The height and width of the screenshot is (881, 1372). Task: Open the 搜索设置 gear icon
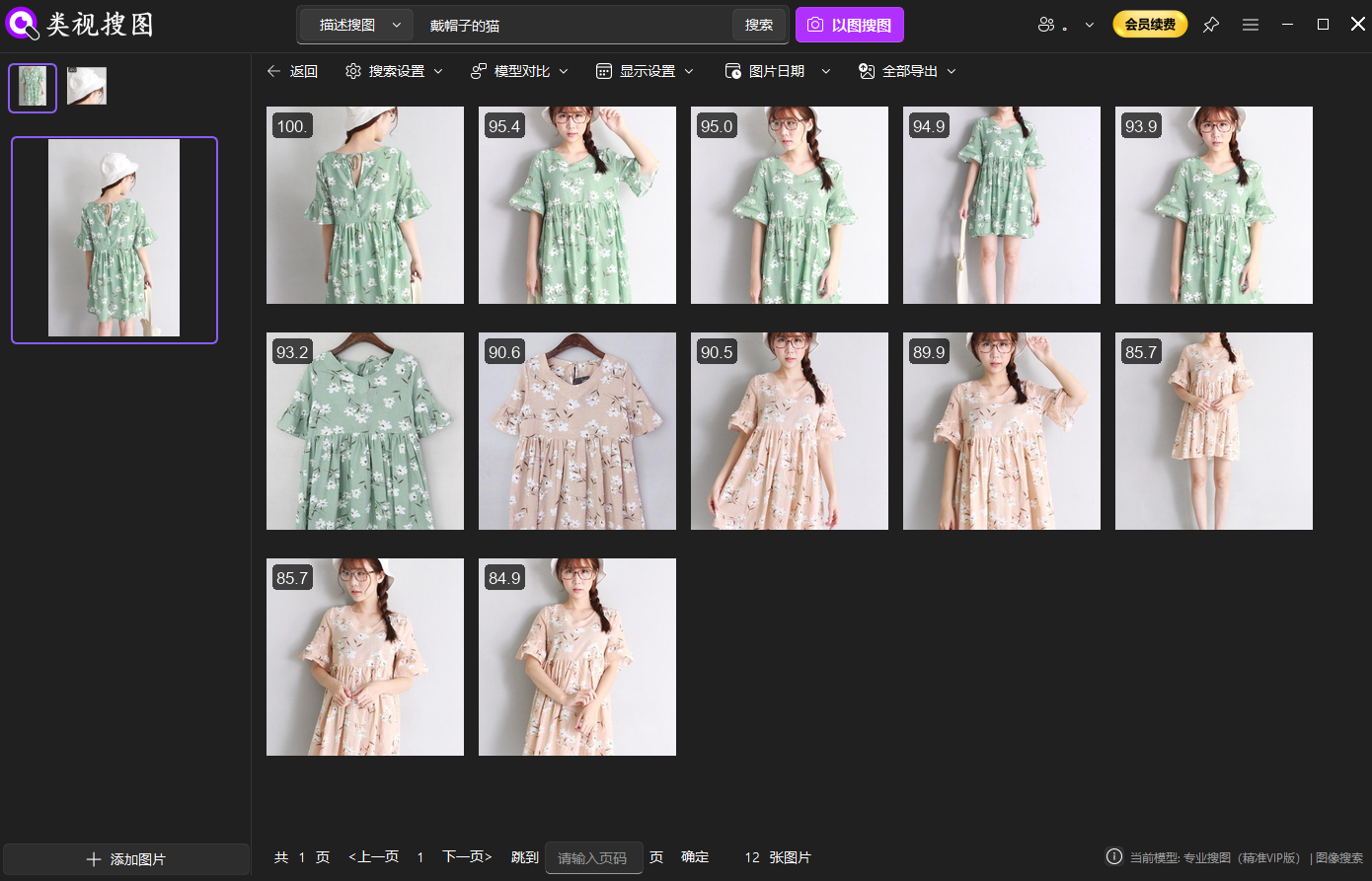[x=353, y=71]
